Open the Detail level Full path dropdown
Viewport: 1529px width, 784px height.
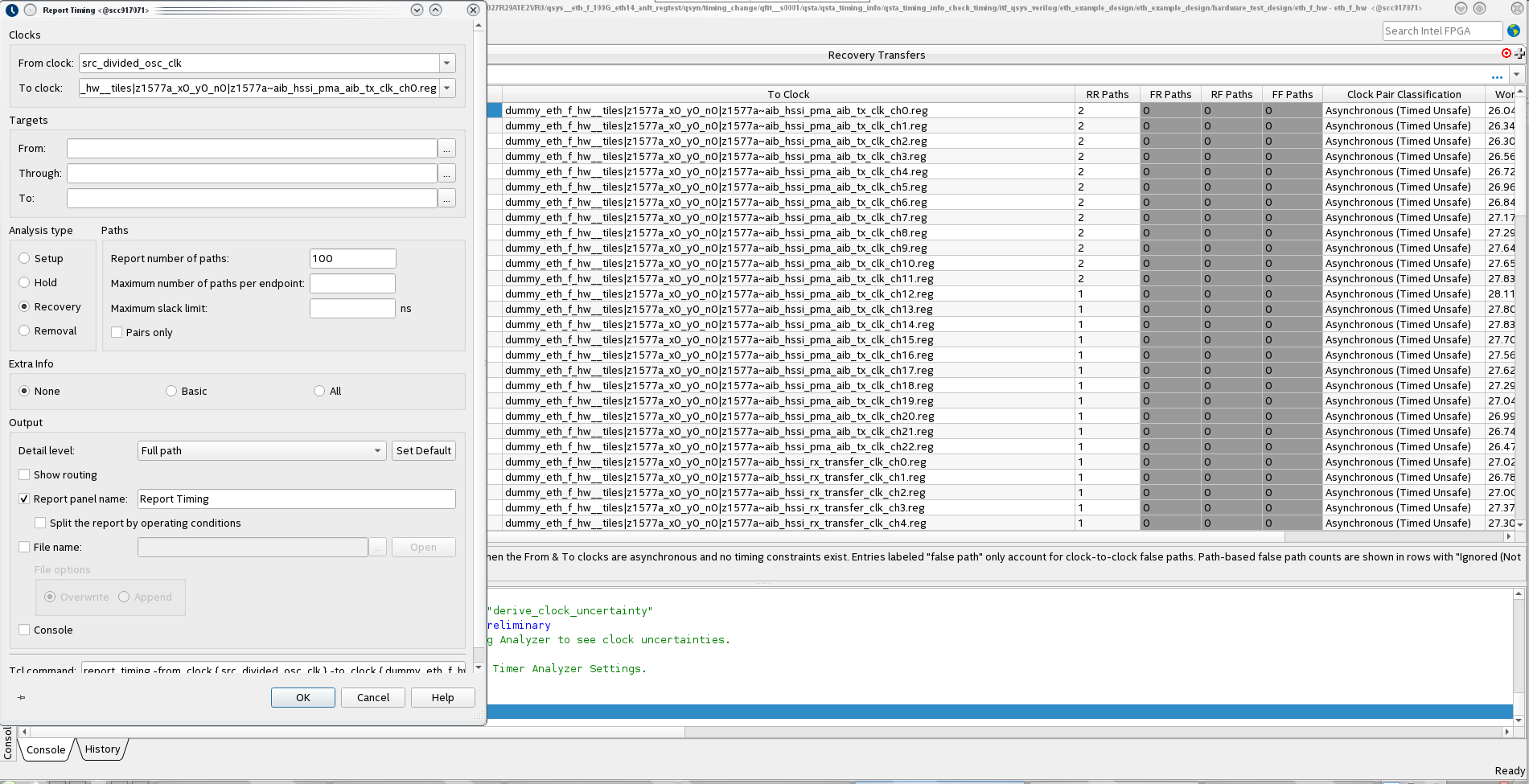tap(261, 451)
